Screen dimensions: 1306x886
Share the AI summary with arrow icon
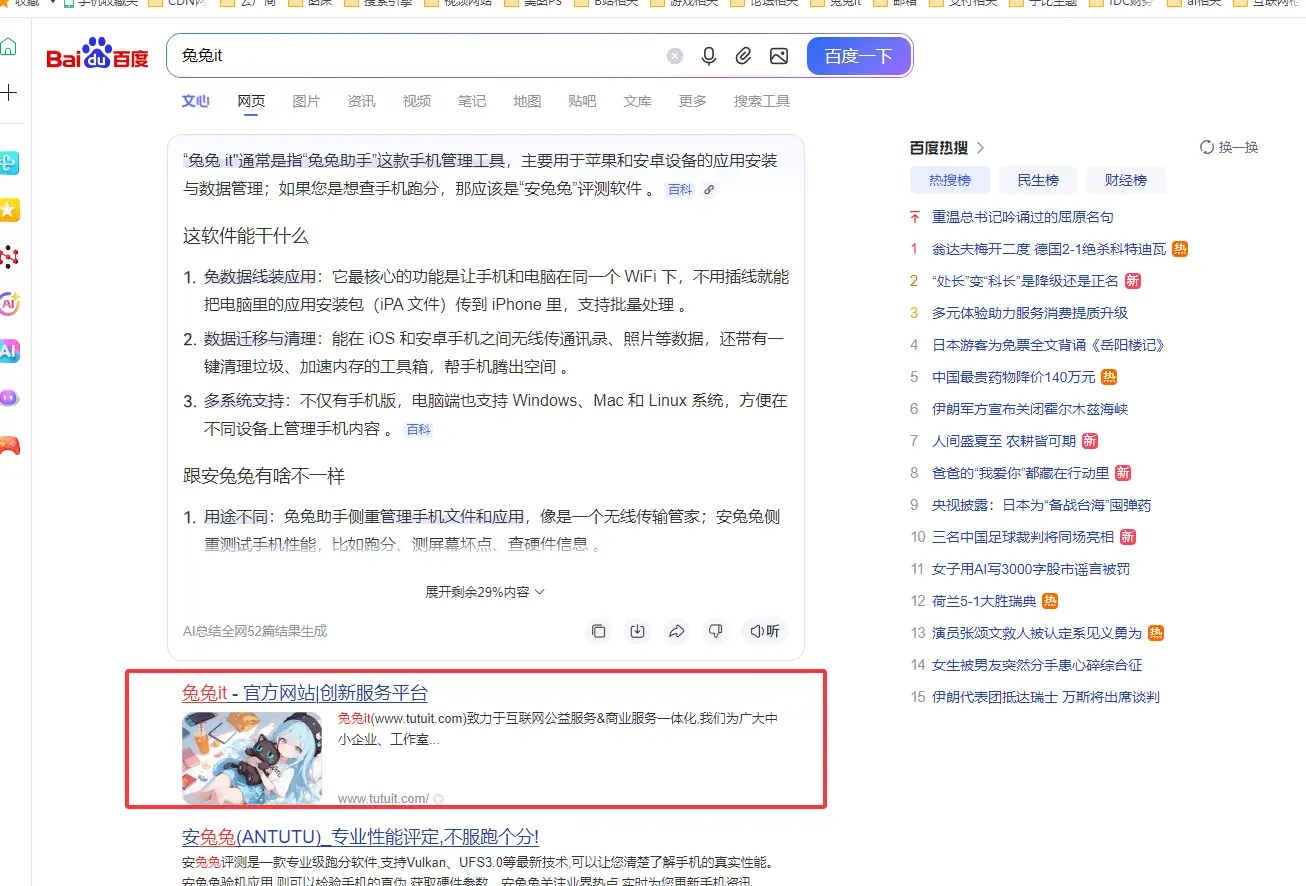[676, 631]
